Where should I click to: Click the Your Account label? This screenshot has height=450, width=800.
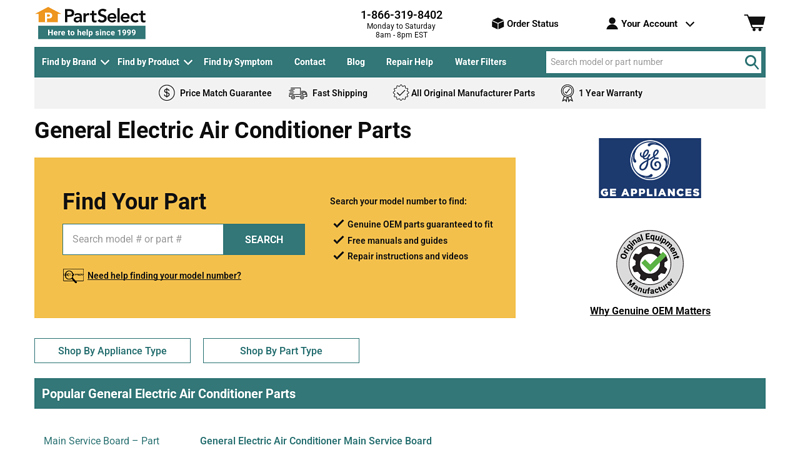[649, 23]
